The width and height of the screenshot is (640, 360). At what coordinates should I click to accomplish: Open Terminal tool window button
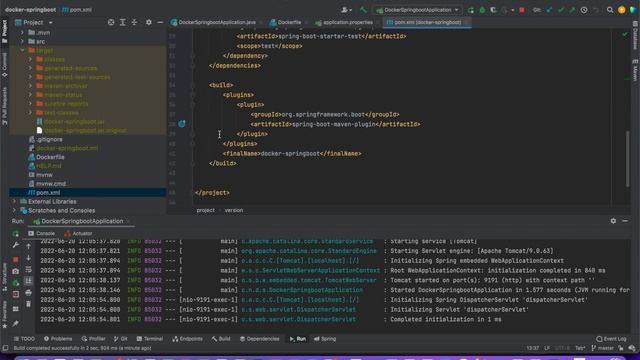(x=149, y=339)
